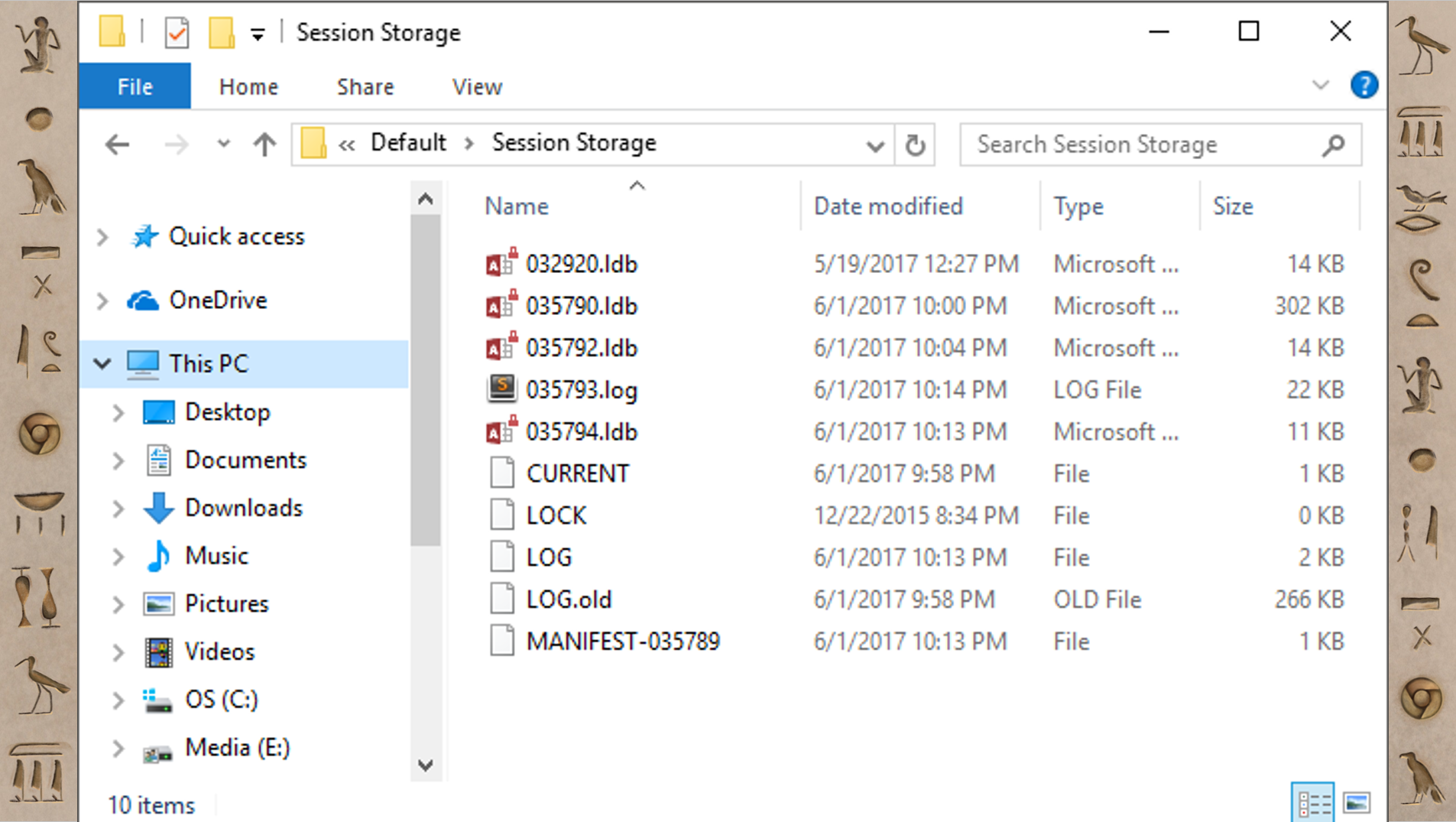Viewport: 1456px width, 822px height.
Task: Select the details view layout icon
Action: (x=1313, y=803)
